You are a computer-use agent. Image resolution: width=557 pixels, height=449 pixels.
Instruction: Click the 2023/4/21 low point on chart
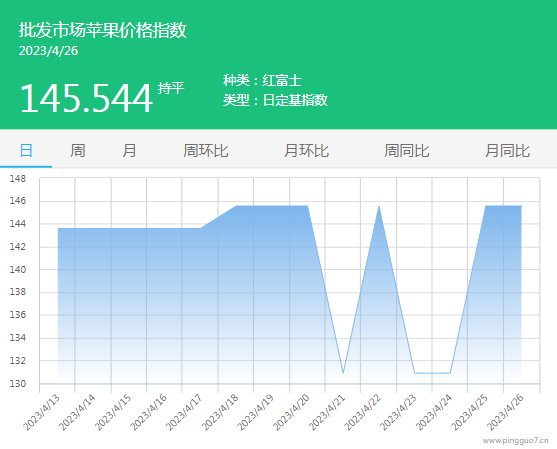pos(343,373)
